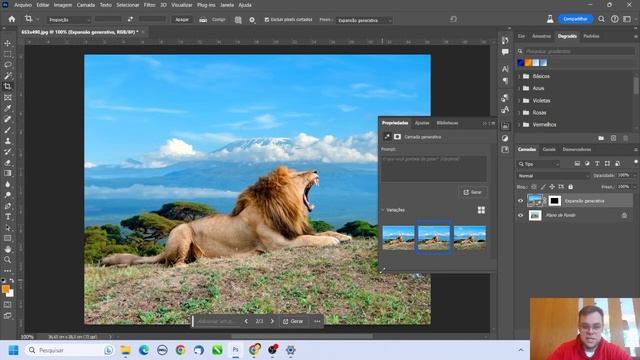Screen dimensions: 640x360
Task: Open Photoshop search magnifier icon
Action: [x=601, y=19]
